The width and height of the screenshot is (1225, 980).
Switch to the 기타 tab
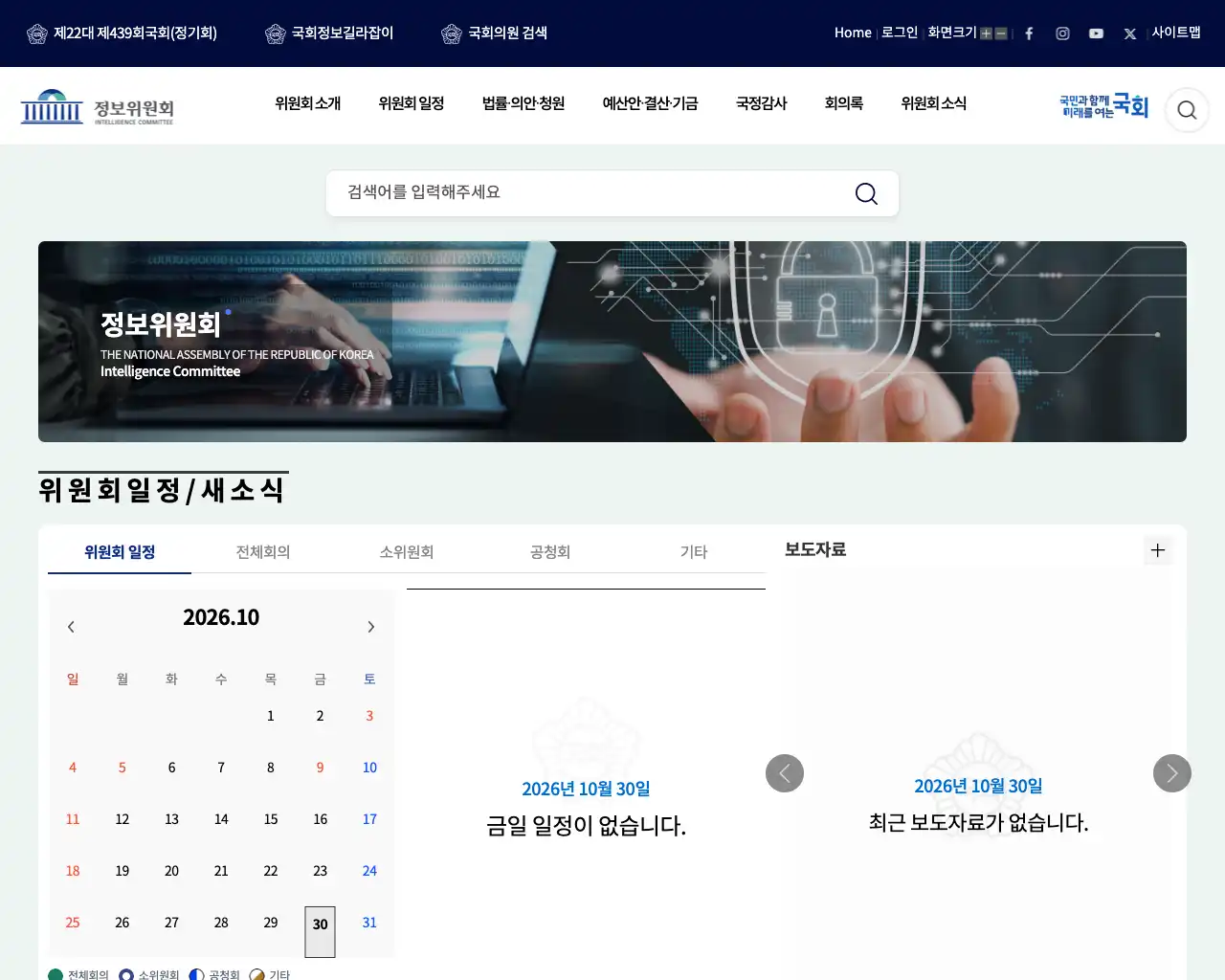pos(694,552)
